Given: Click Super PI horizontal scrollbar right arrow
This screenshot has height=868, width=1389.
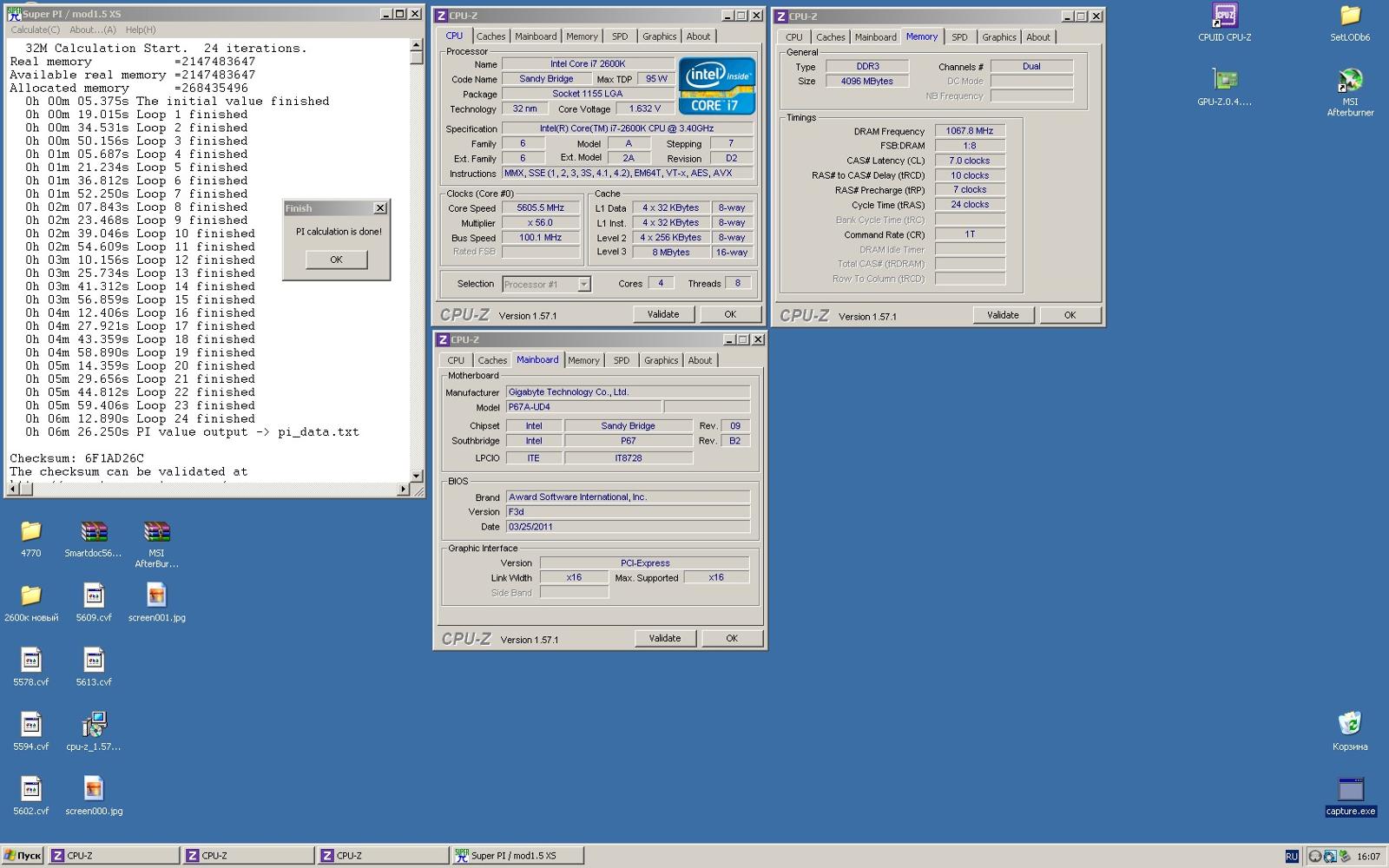Looking at the screenshot, I should point(403,490).
